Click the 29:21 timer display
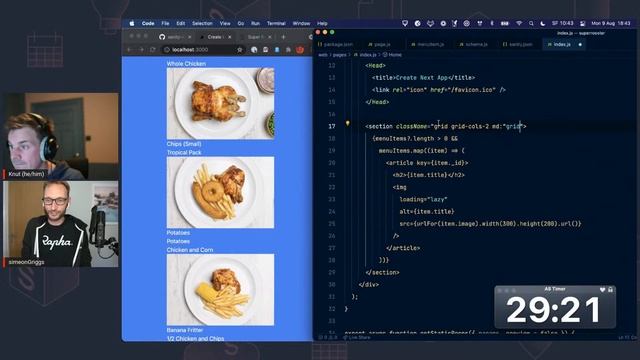This screenshot has height=360, width=640. click(554, 310)
